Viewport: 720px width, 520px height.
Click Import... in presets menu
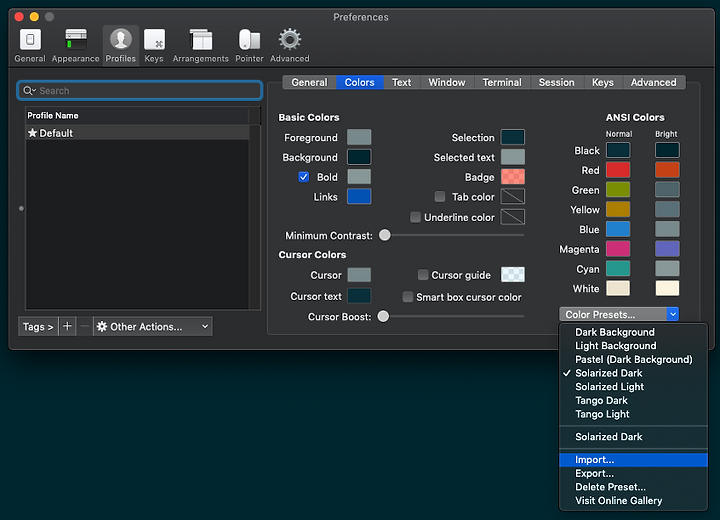(x=633, y=460)
